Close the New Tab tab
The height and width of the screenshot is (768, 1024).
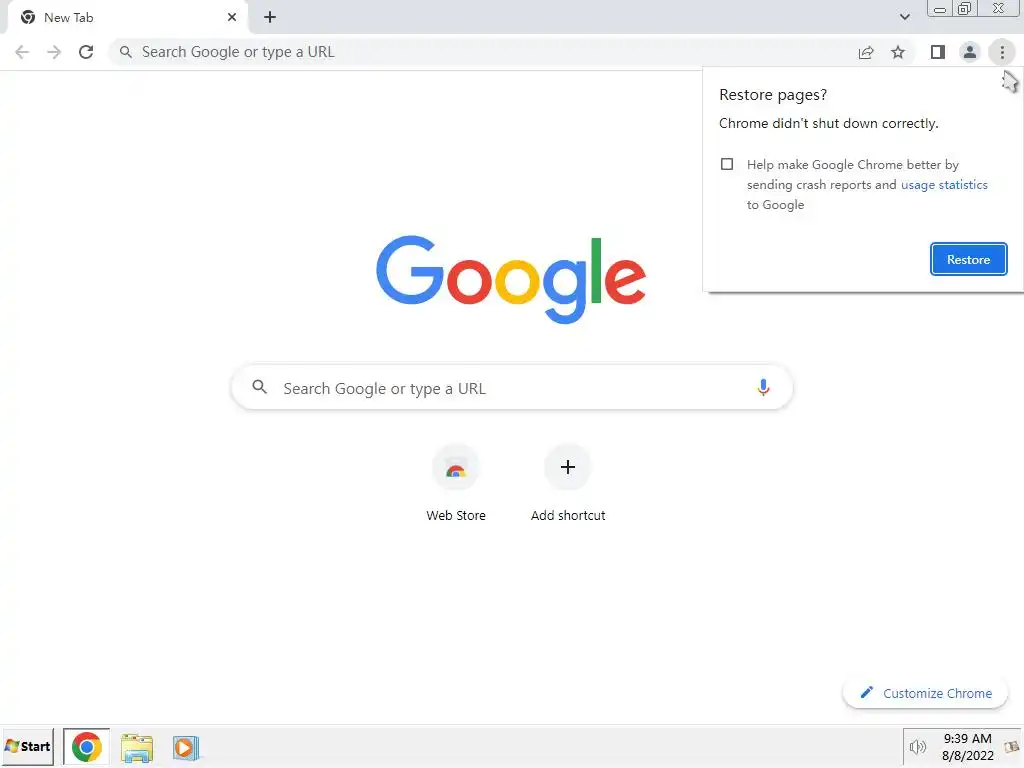pyautogui.click(x=232, y=18)
